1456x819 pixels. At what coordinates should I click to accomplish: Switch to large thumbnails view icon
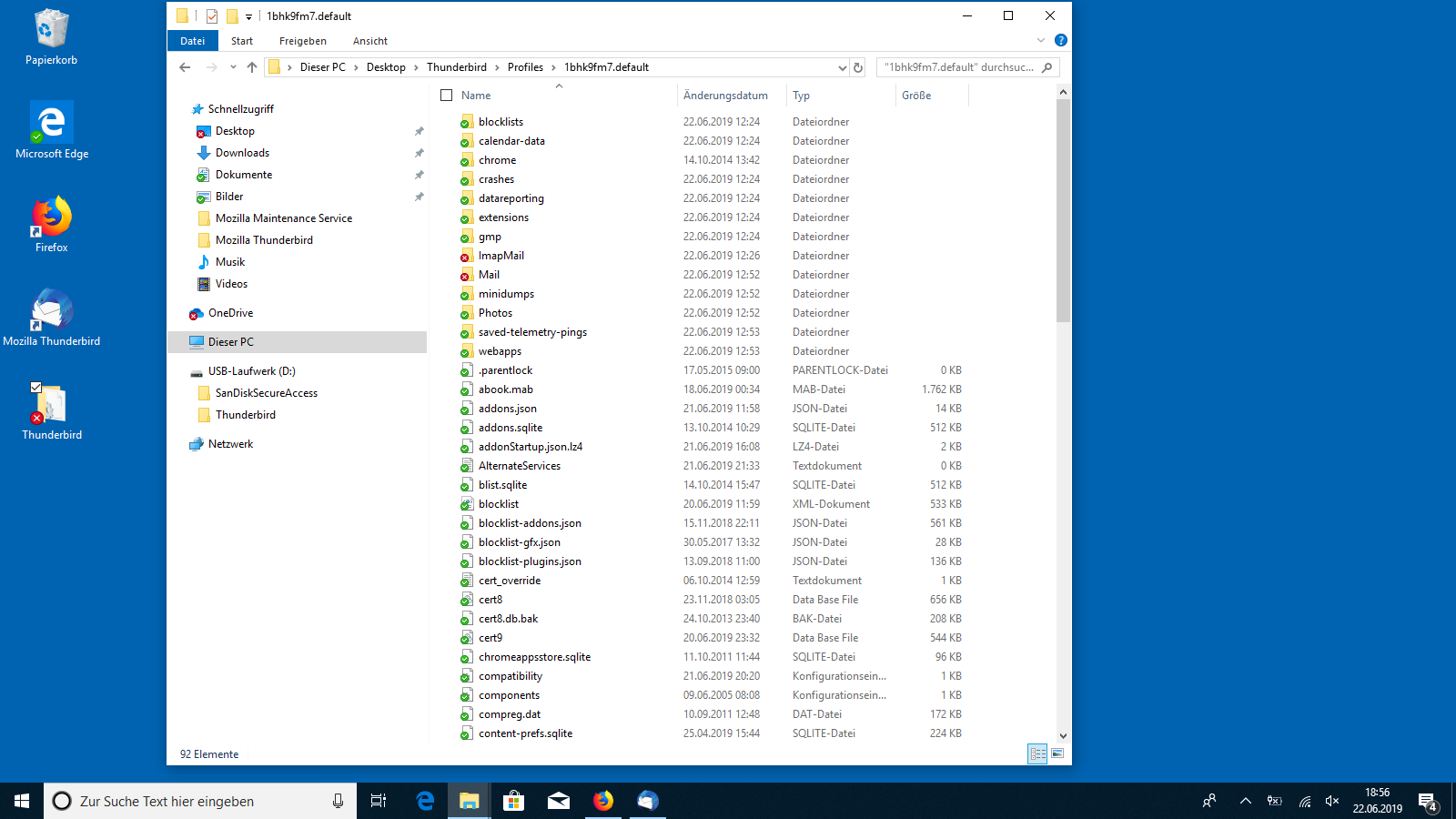point(1057,753)
